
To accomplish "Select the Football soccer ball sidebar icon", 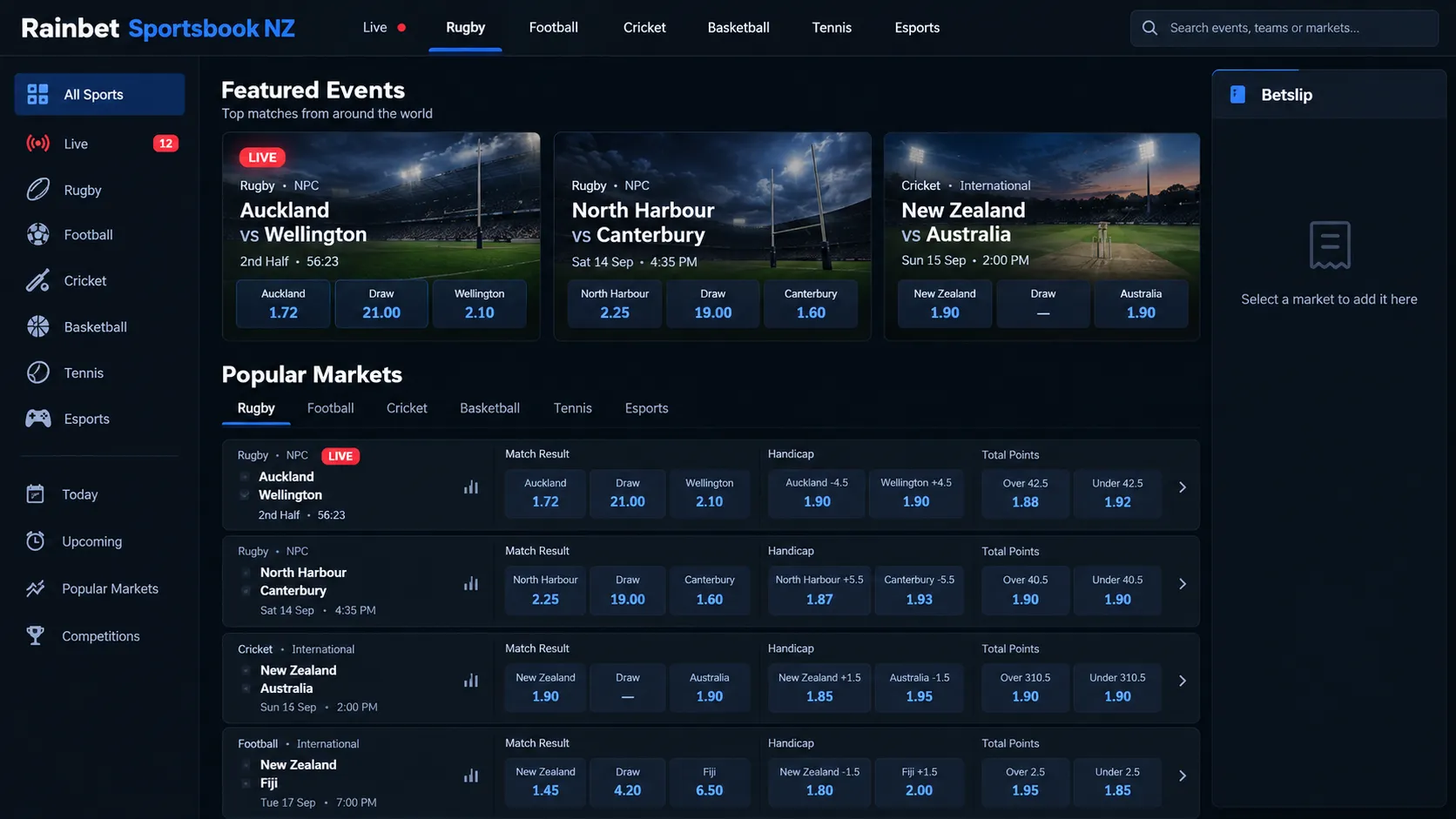I will coord(37,234).
